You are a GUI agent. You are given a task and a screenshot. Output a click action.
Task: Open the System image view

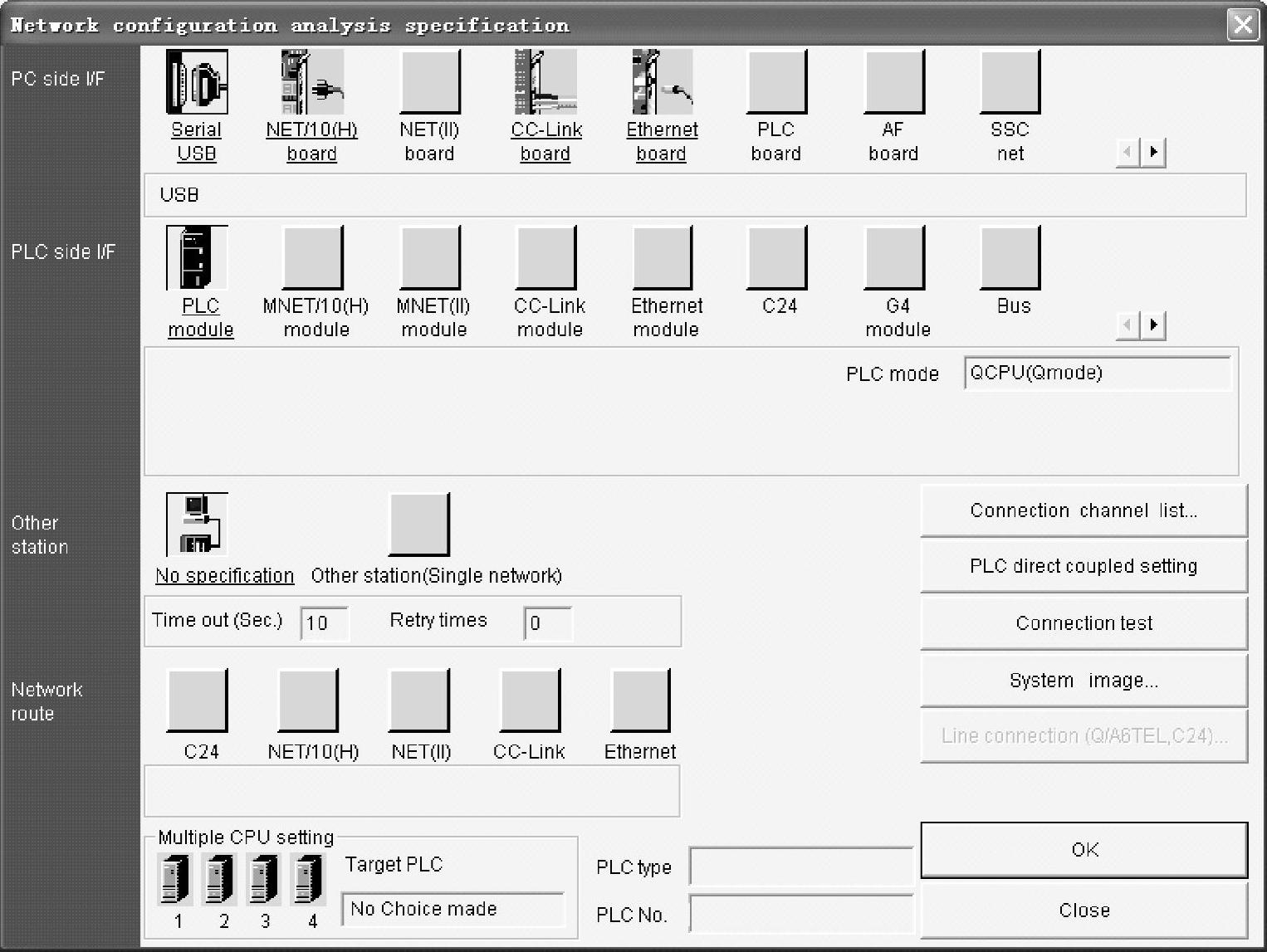tap(1084, 681)
